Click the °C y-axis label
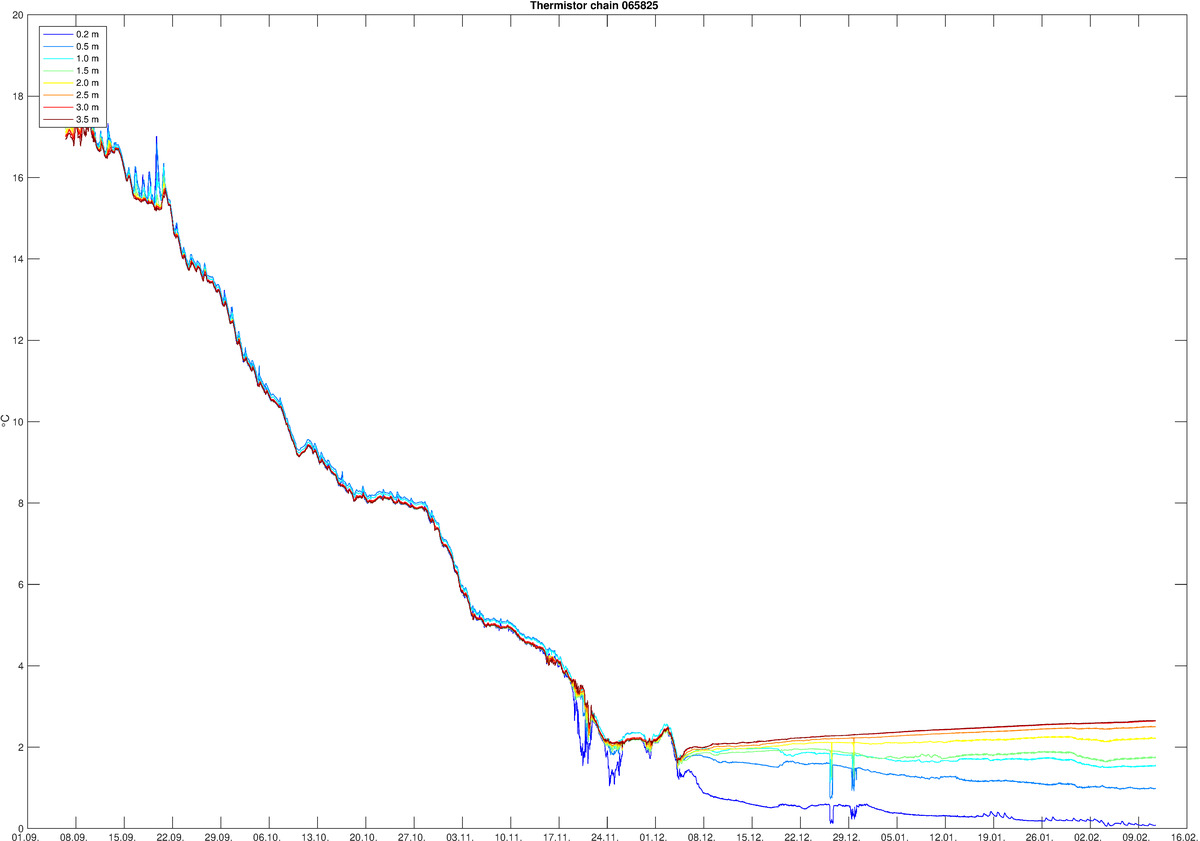Screen dimensions: 1200x841 (5, 421)
